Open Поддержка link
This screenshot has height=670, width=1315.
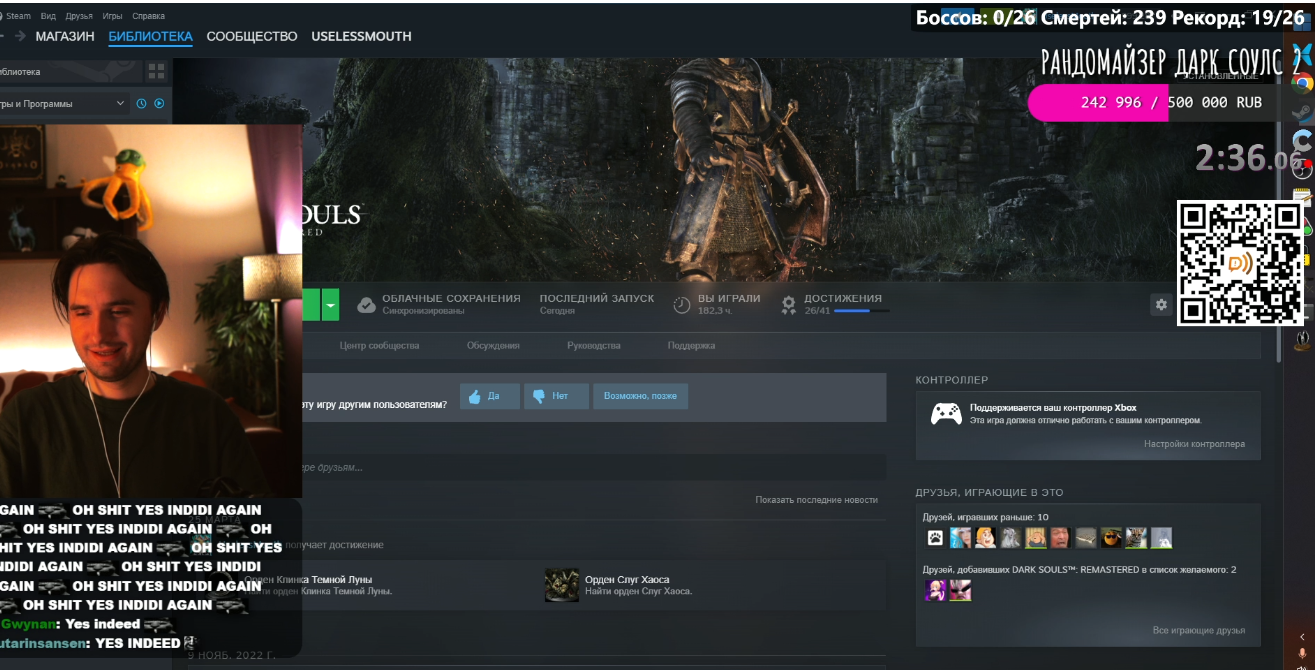tap(691, 346)
